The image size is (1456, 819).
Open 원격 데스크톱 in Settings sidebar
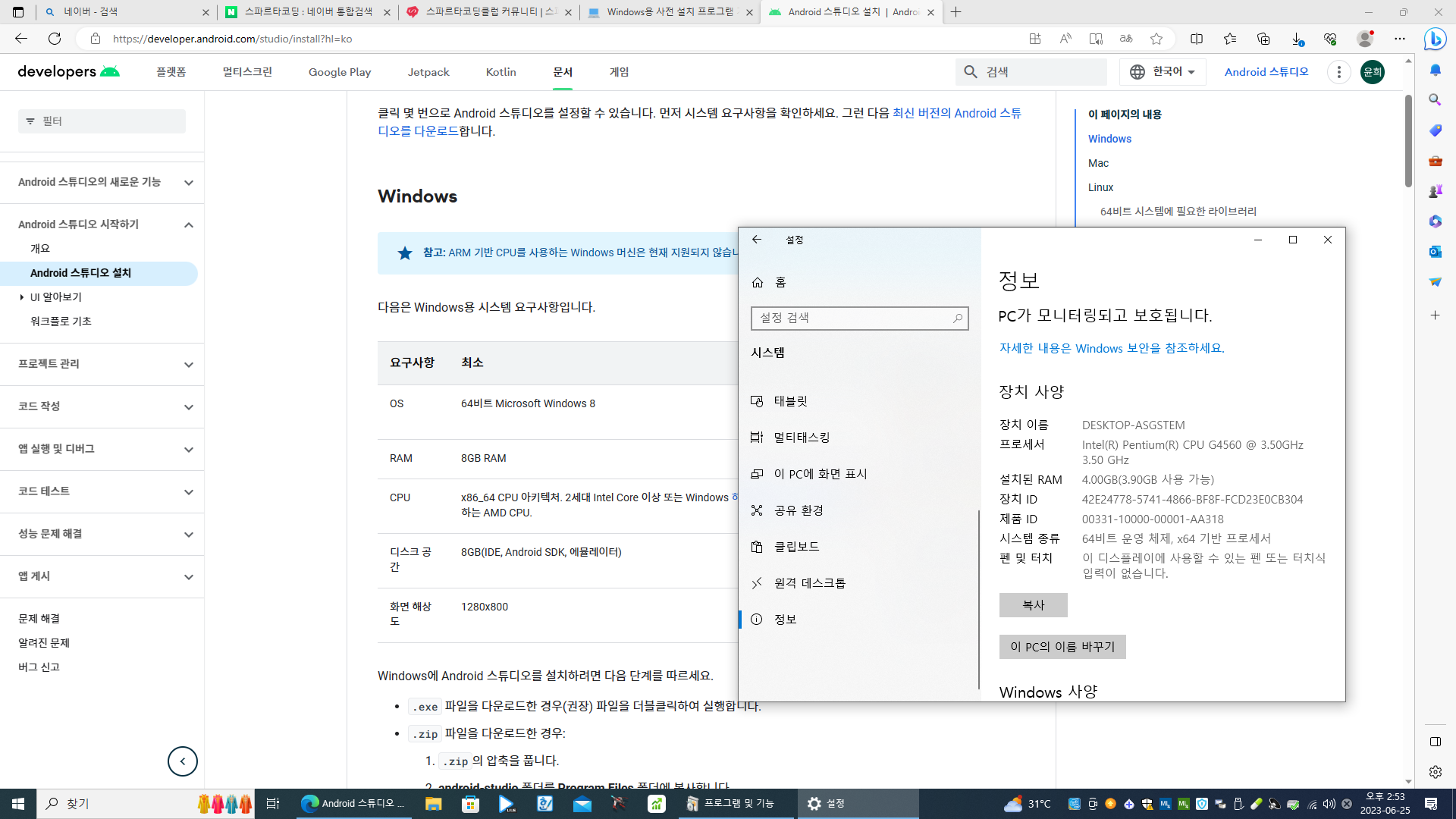(858, 583)
